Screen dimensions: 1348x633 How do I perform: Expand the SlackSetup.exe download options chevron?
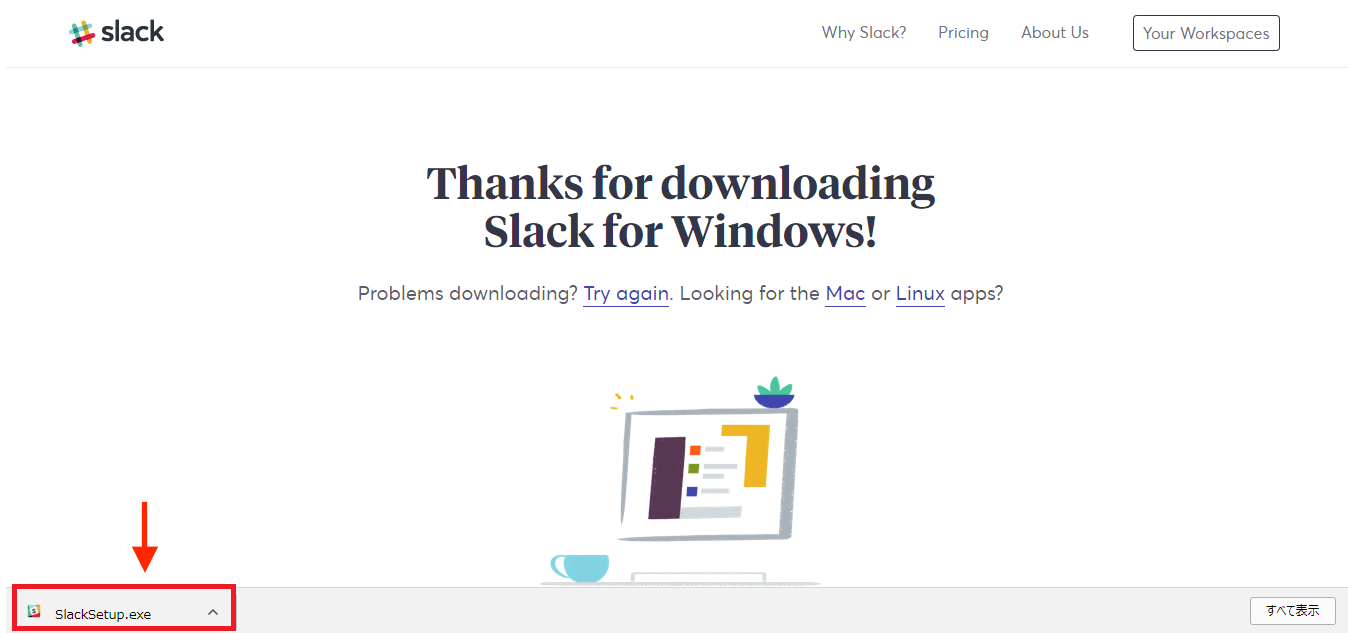pyautogui.click(x=212, y=610)
